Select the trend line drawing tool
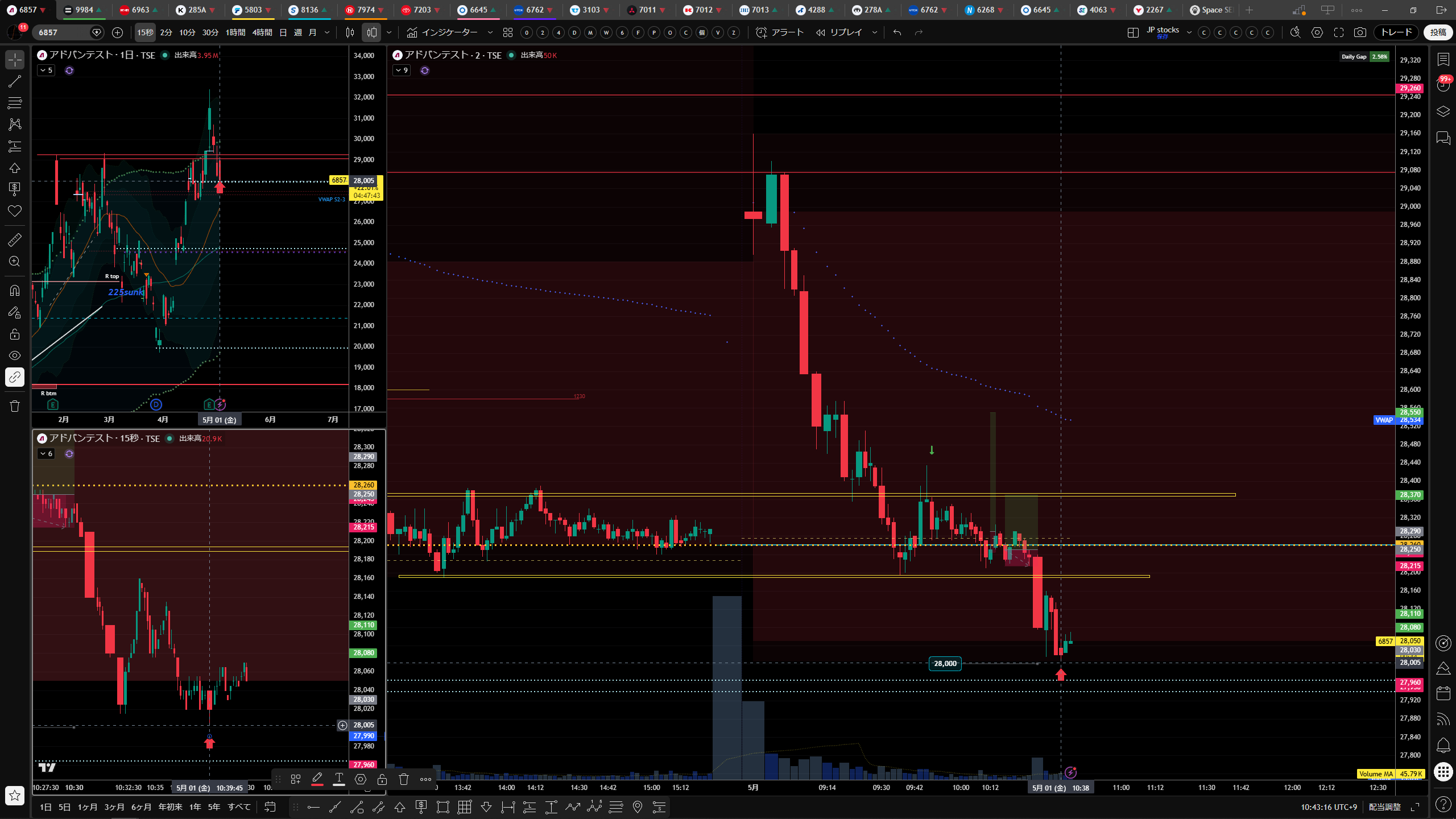The height and width of the screenshot is (819, 1456). tap(15, 81)
